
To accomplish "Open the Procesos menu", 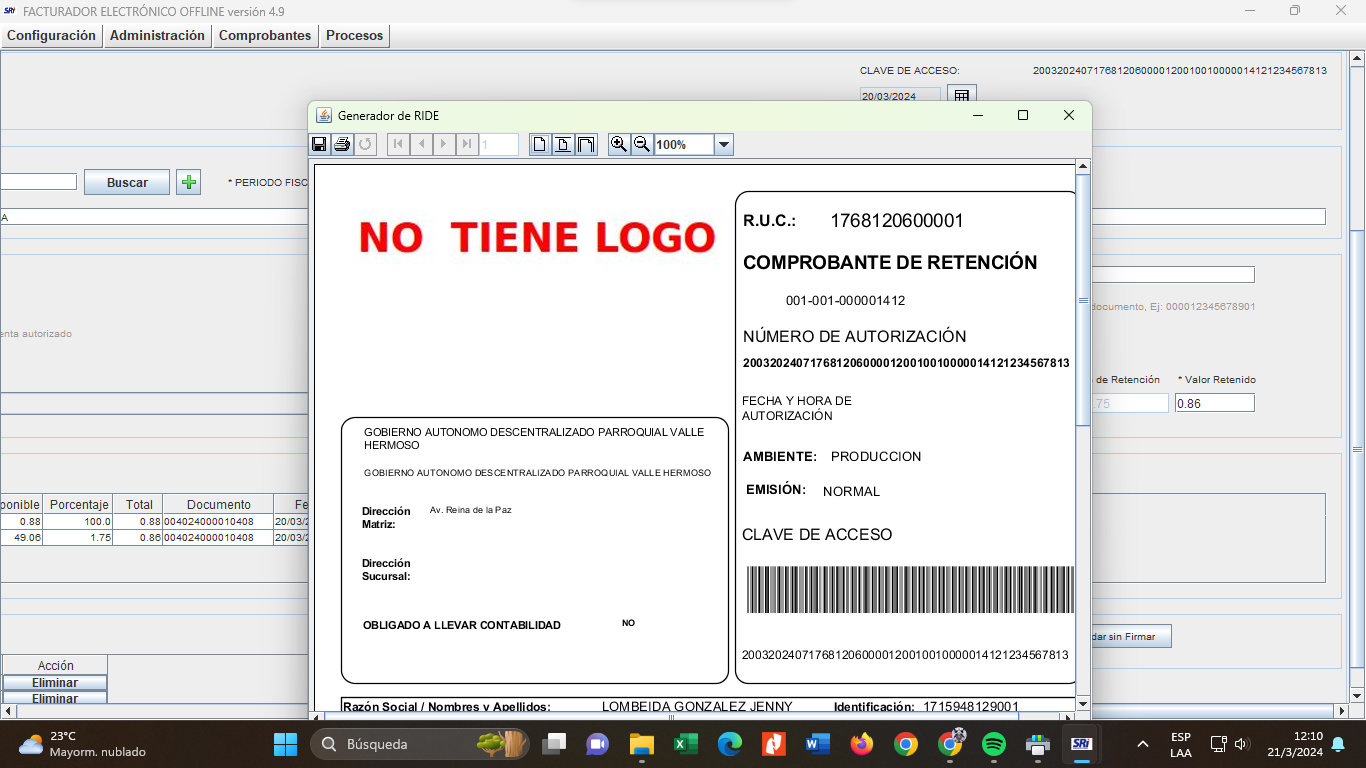I will pos(354,35).
